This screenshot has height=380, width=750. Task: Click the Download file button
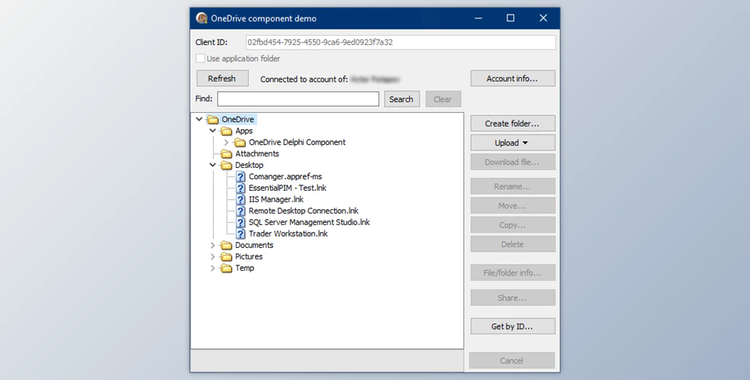point(513,162)
